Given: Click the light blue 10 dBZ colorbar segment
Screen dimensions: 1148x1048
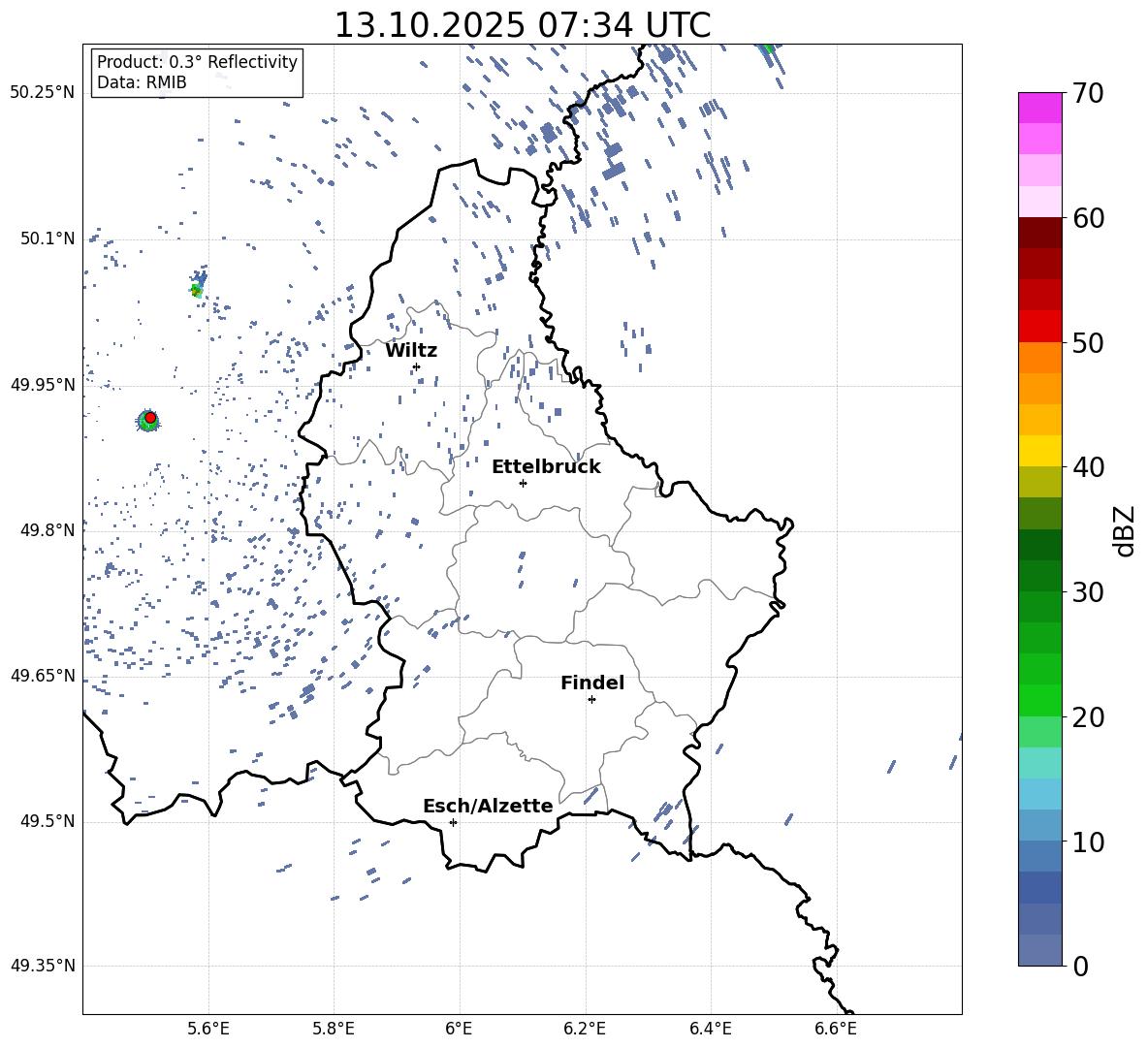Looking at the screenshot, I should [x=1039, y=824].
